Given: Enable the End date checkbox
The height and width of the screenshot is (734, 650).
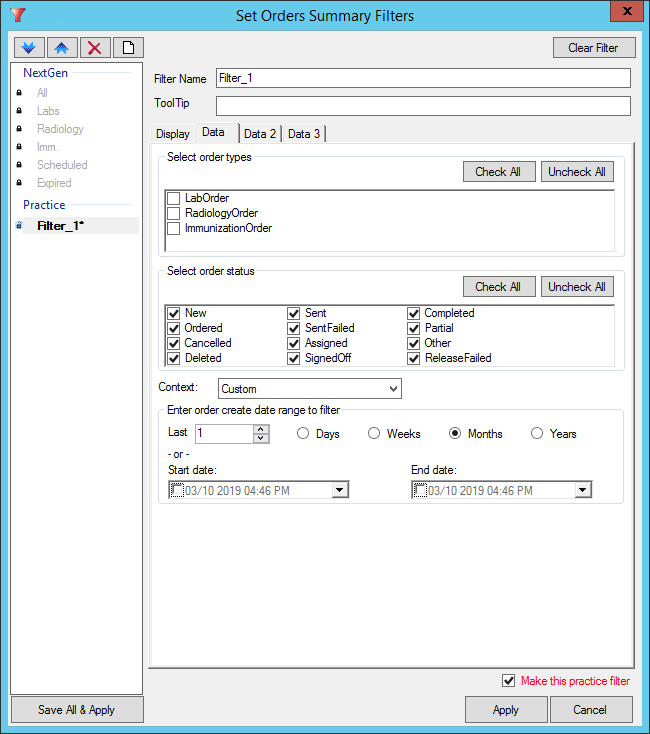Looking at the screenshot, I should point(420,490).
